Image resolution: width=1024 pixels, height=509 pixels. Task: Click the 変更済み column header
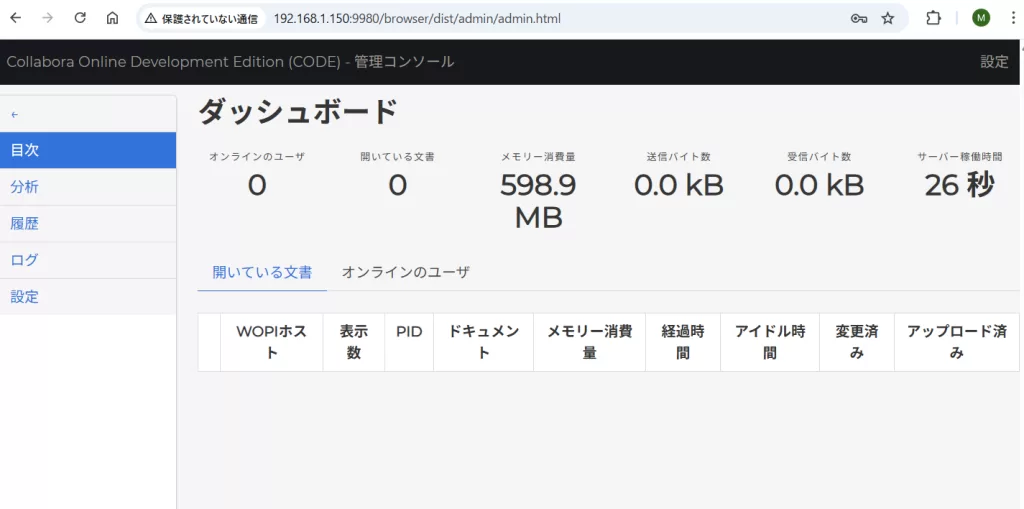click(x=857, y=342)
